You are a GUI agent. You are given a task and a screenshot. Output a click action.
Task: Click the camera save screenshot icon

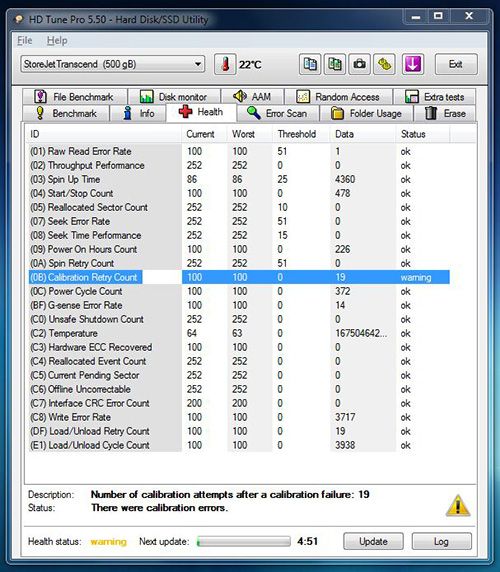pyautogui.click(x=360, y=65)
